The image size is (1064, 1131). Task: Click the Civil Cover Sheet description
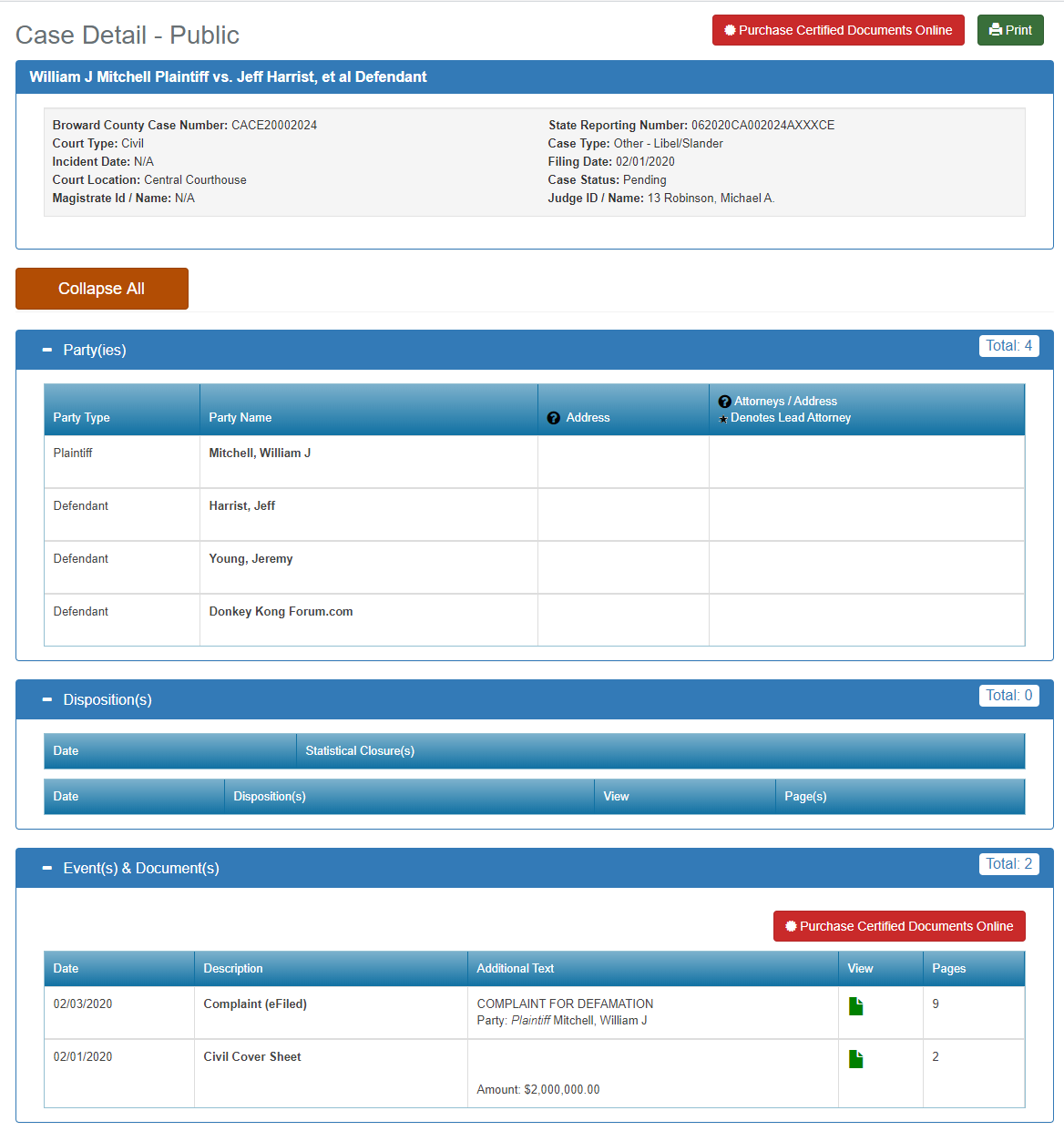pos(252,1056)
